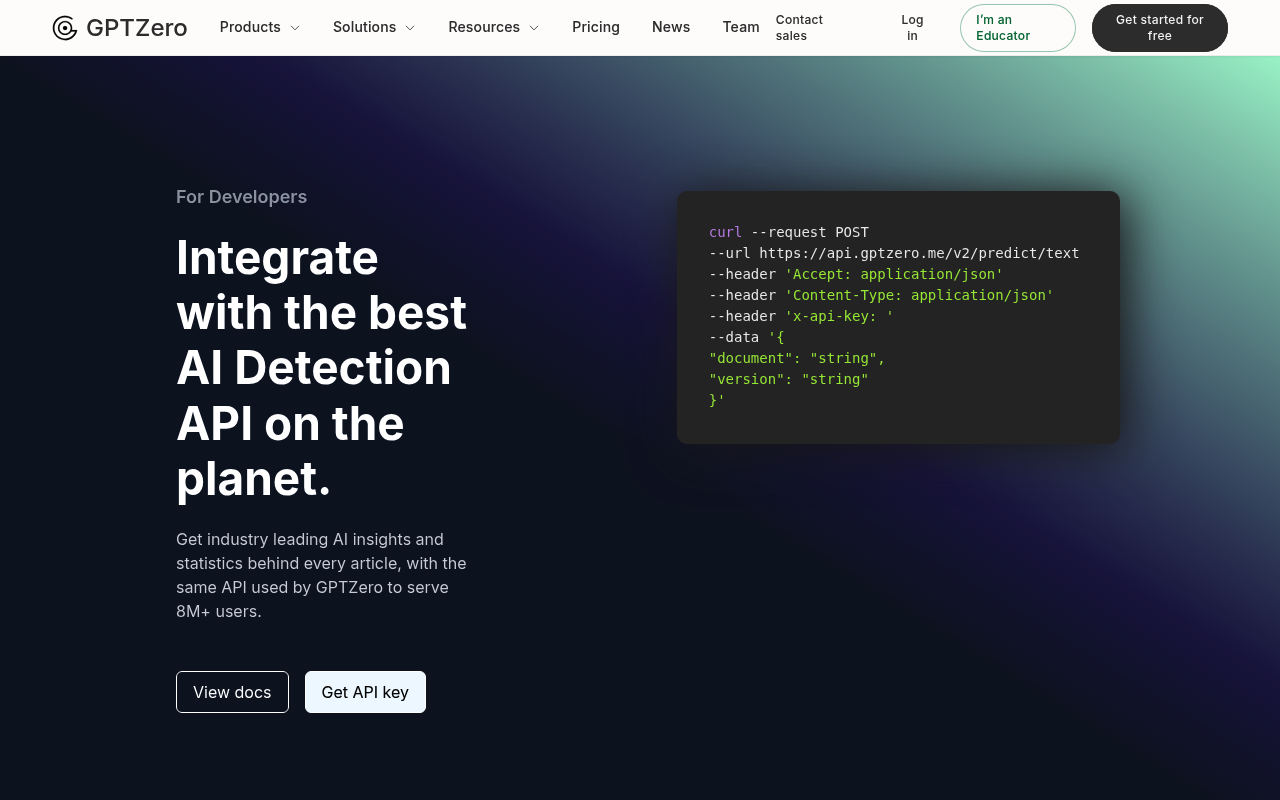Screen dimensions: 1280x800
Task: Click the Accept header code line
Action: (856, 274)
